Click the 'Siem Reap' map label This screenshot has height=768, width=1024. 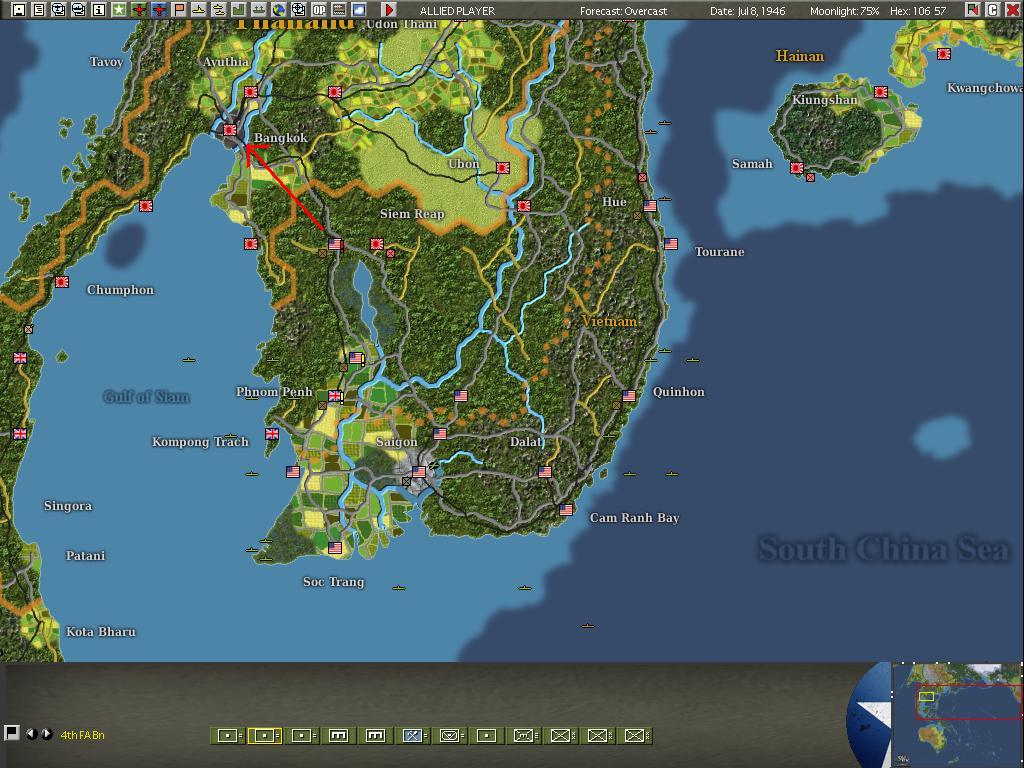point(412,214)
